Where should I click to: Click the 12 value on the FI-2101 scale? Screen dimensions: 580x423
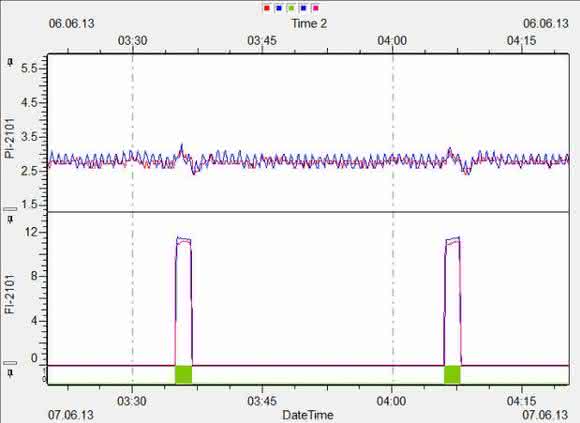pyautogui.click(x=30, y=232)
